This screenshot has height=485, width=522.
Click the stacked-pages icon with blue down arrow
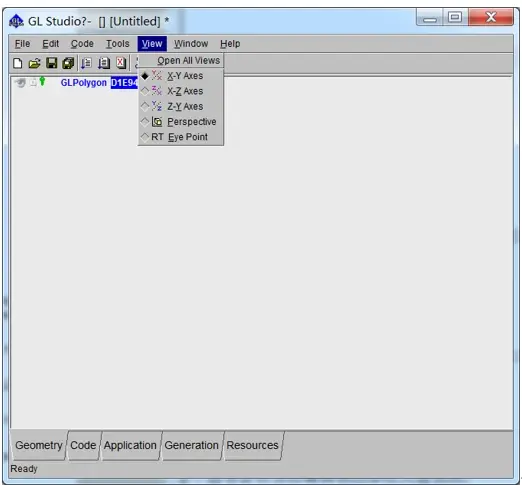(x=104, y=63)
